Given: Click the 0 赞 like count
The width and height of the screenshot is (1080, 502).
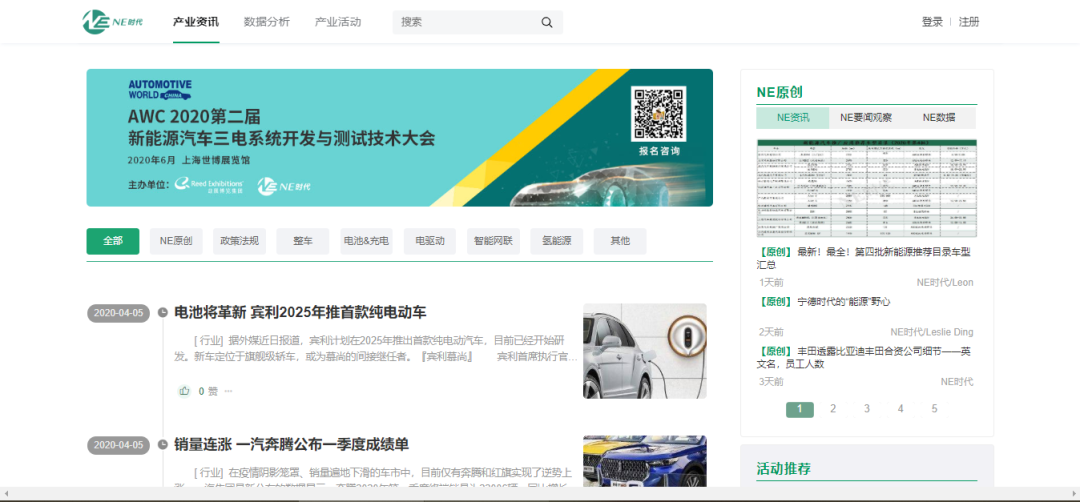Looking at the screenshot, I should point(208,391).
